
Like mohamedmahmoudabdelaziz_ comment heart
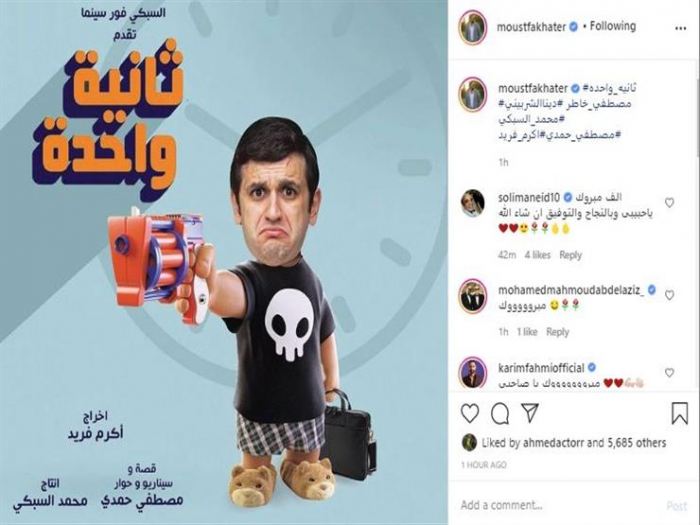tap(669, 295)
